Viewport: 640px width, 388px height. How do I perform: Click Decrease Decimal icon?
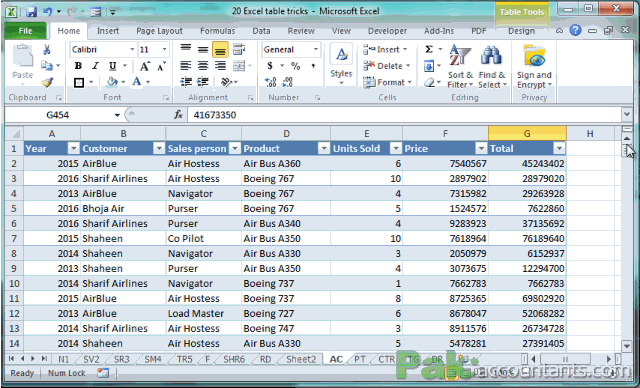pos(287,82)
